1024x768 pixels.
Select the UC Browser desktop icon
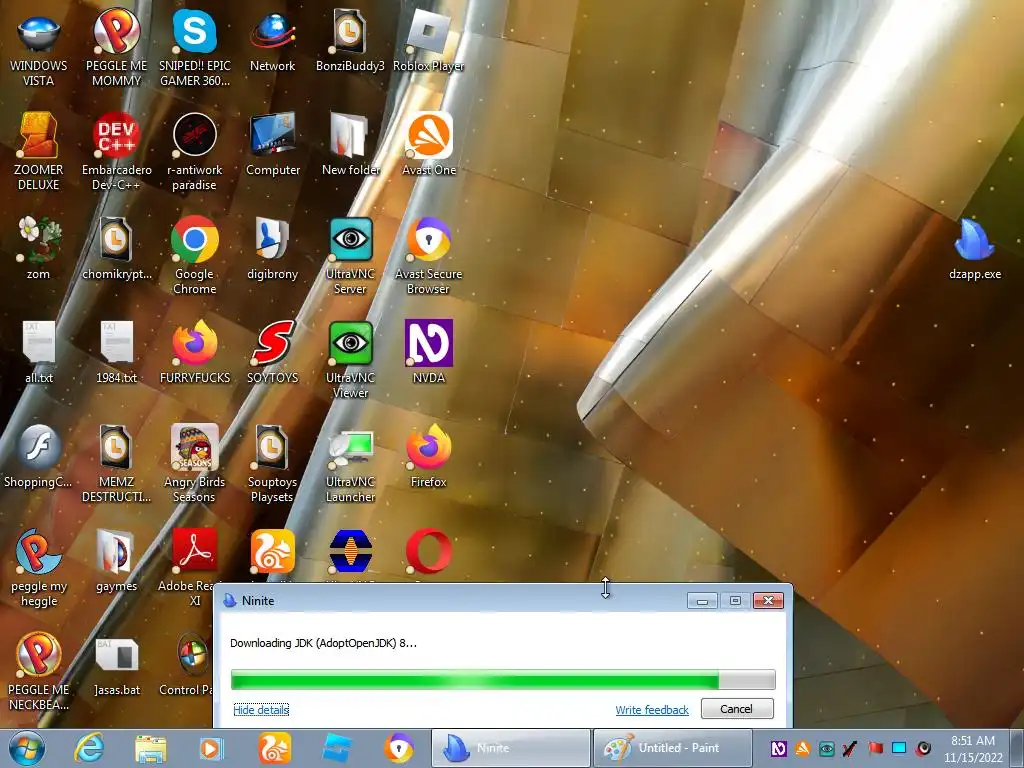click(272, 552)
